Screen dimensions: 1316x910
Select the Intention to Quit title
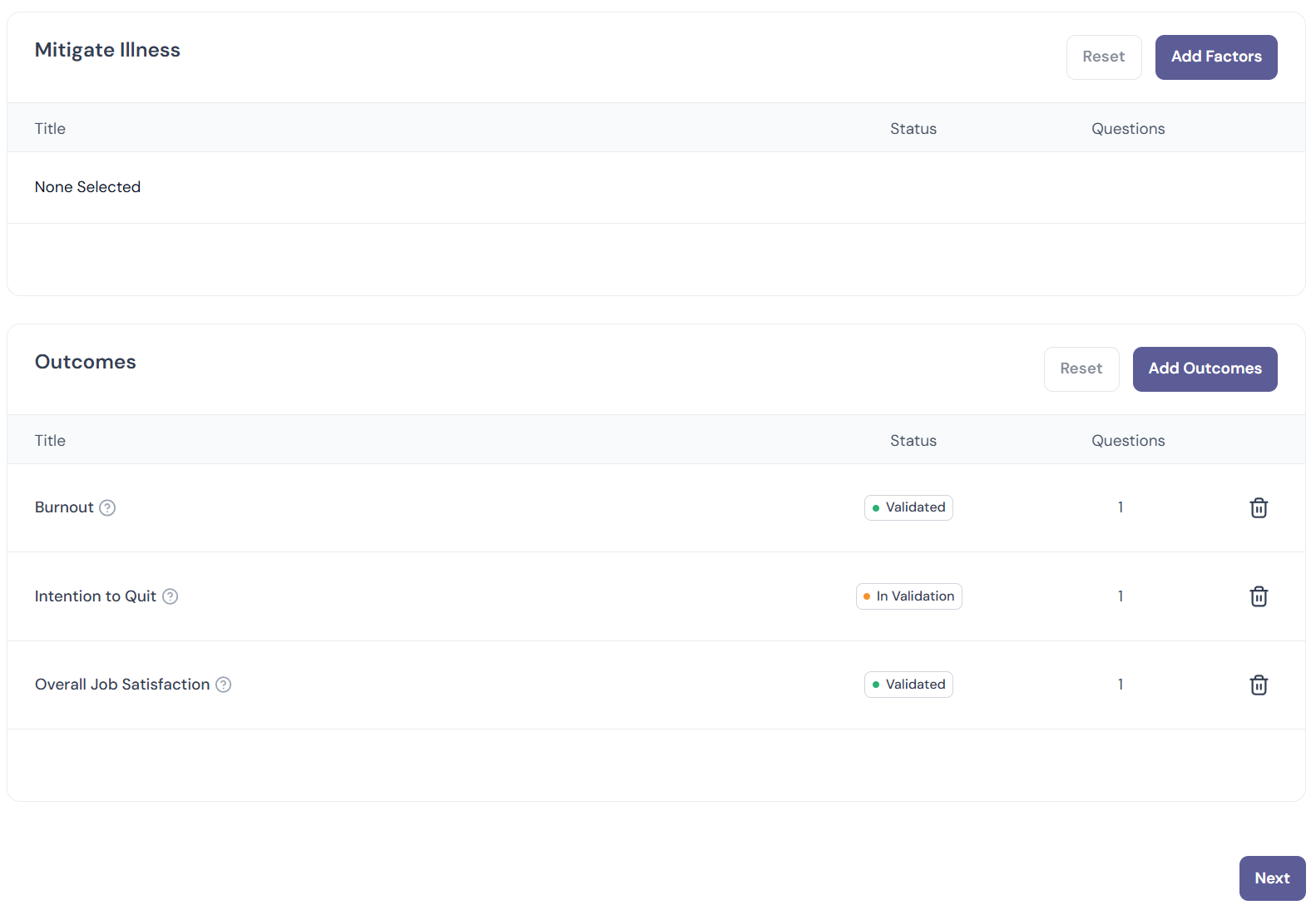[96, 596]
